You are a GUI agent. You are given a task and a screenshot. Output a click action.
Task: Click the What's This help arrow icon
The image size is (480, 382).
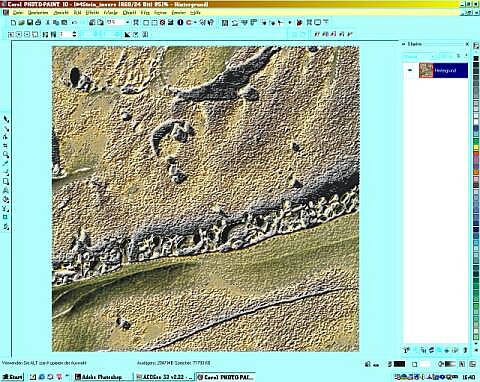[x=210, y=23]
